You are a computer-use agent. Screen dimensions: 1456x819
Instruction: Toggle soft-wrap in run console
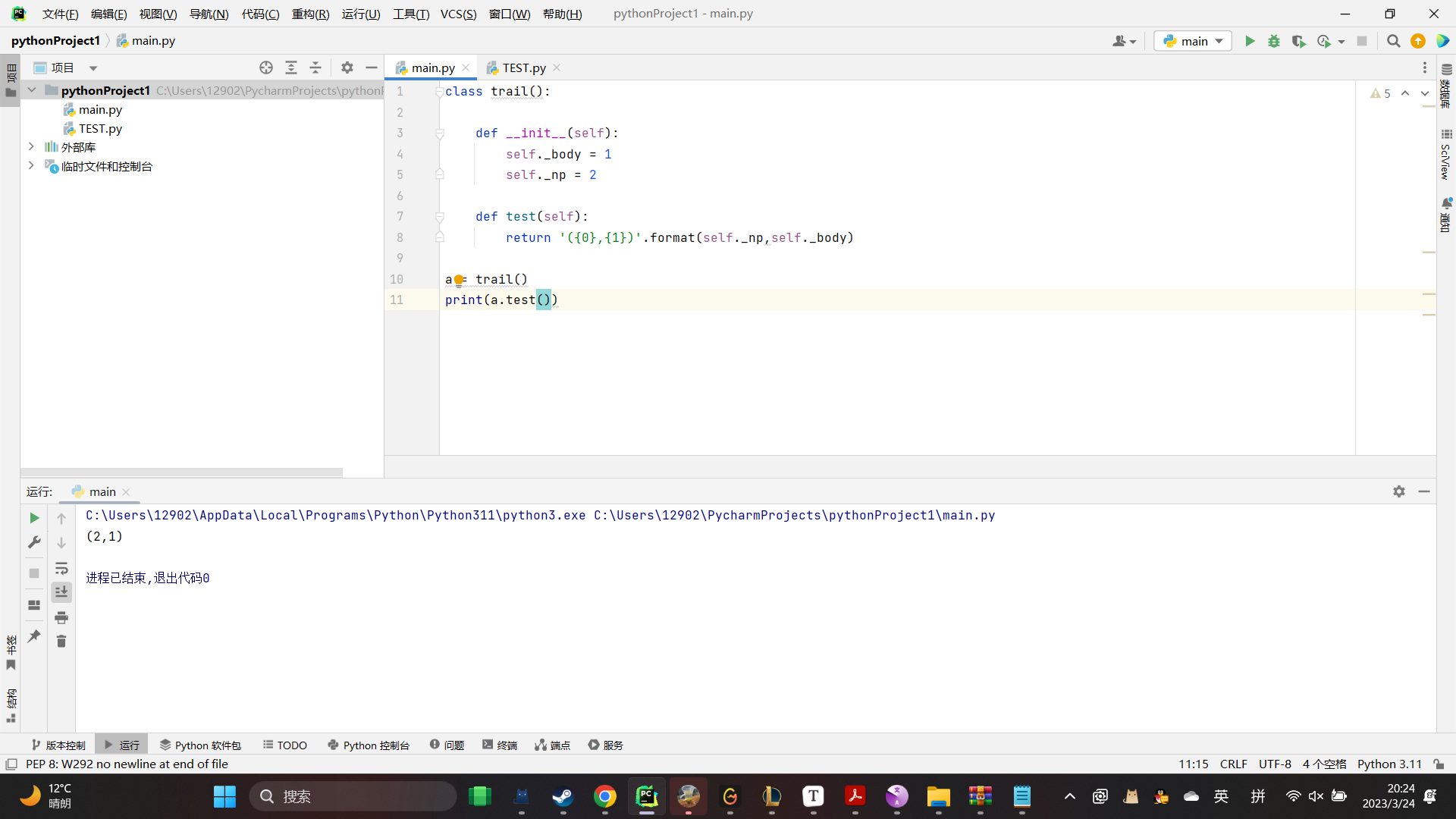click(x=61, y=568)
